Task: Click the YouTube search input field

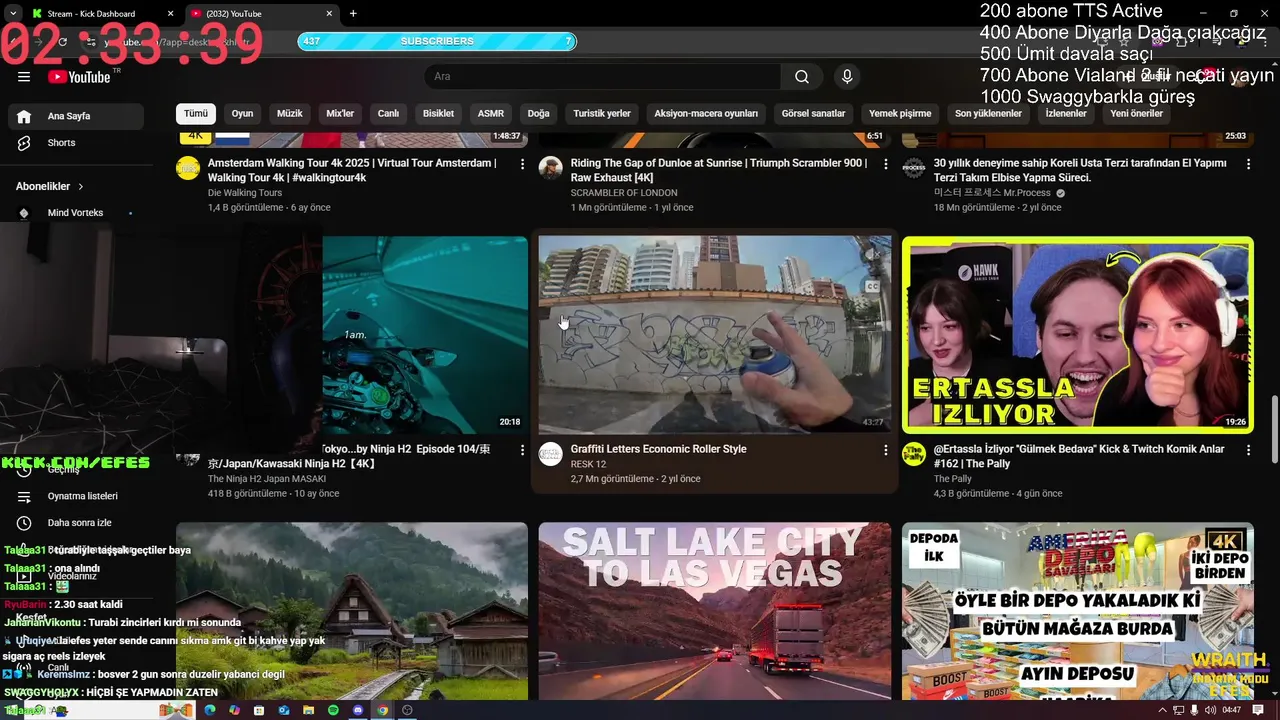Action: tap(603, 77)
